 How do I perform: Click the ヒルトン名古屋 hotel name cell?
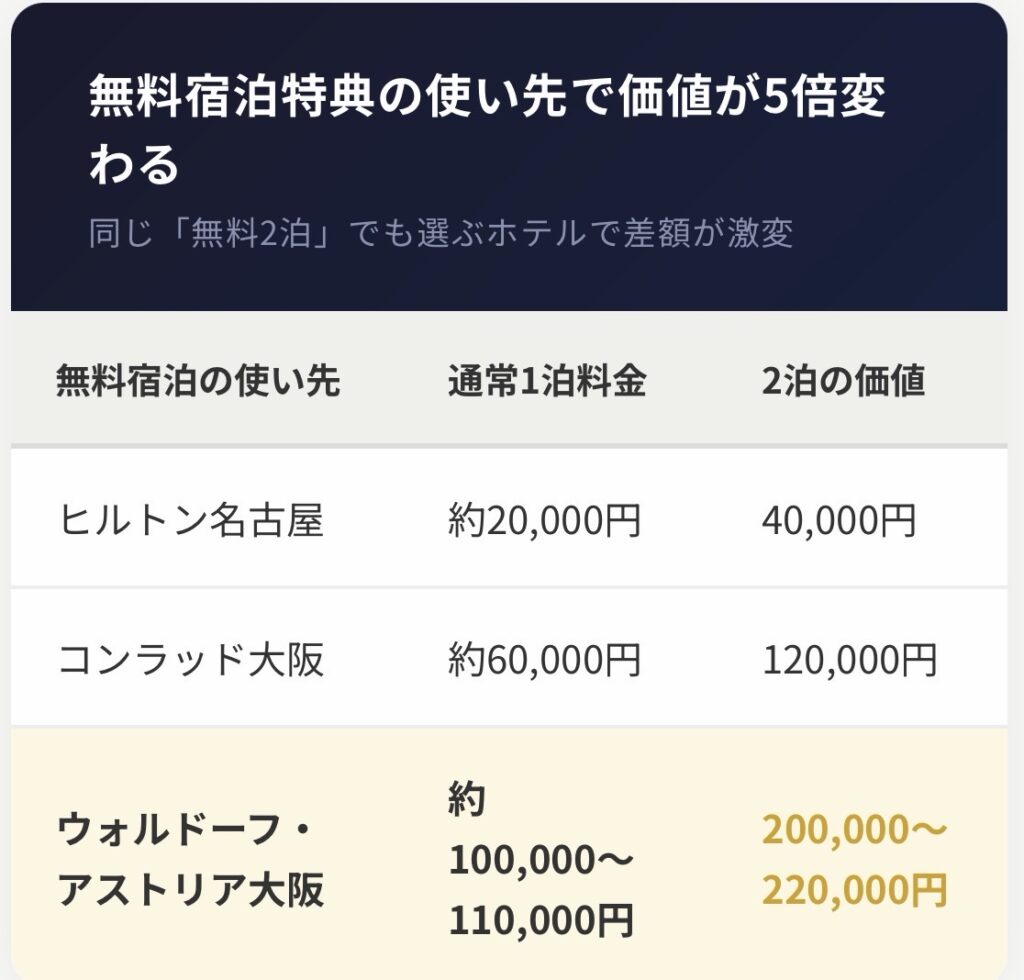point(191,521)
